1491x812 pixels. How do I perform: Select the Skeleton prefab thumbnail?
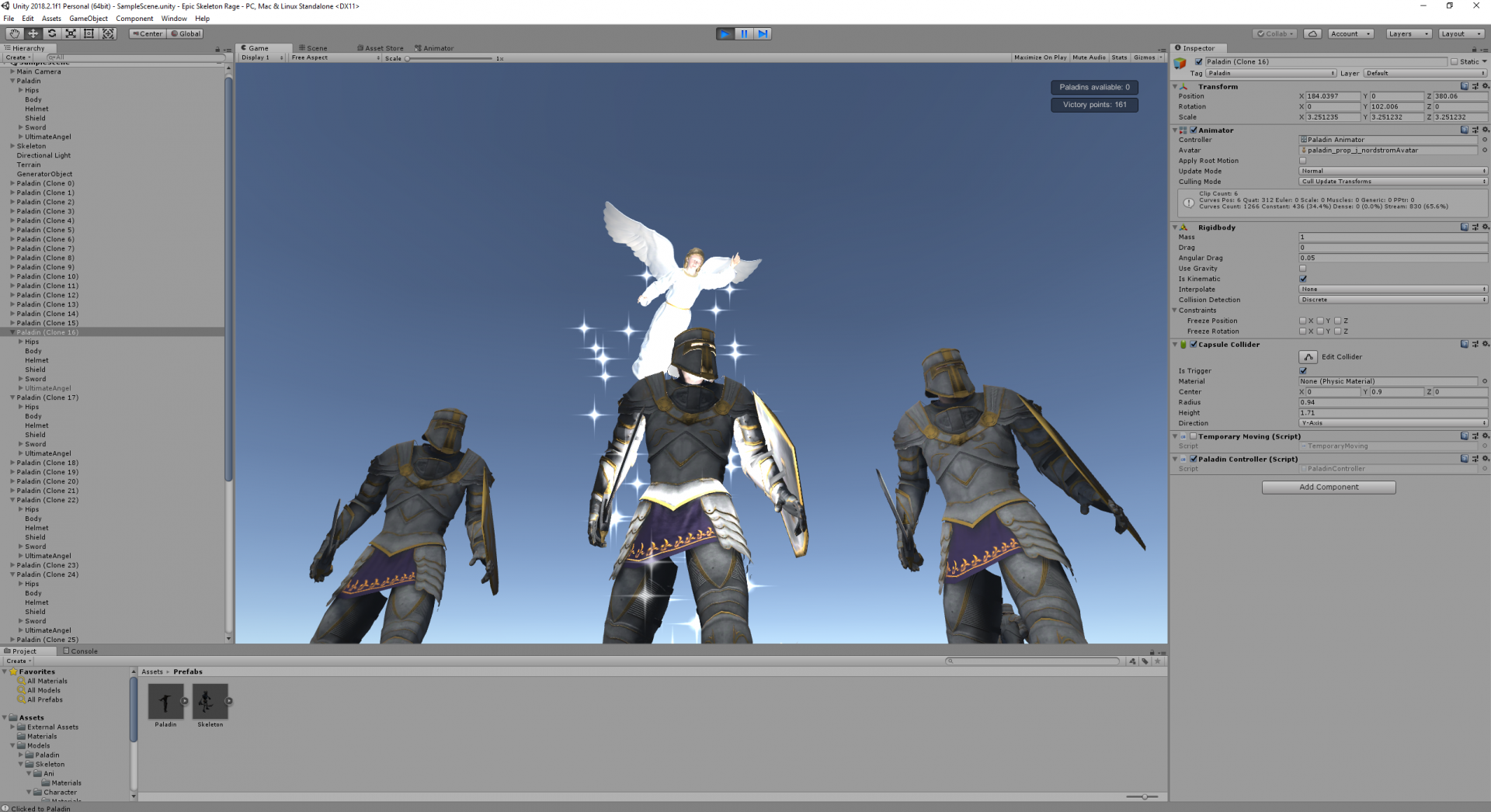[x=209, y=703]
